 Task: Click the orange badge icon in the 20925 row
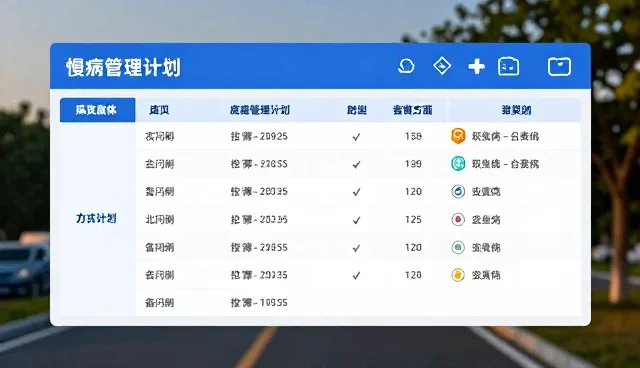coord(458,136)
